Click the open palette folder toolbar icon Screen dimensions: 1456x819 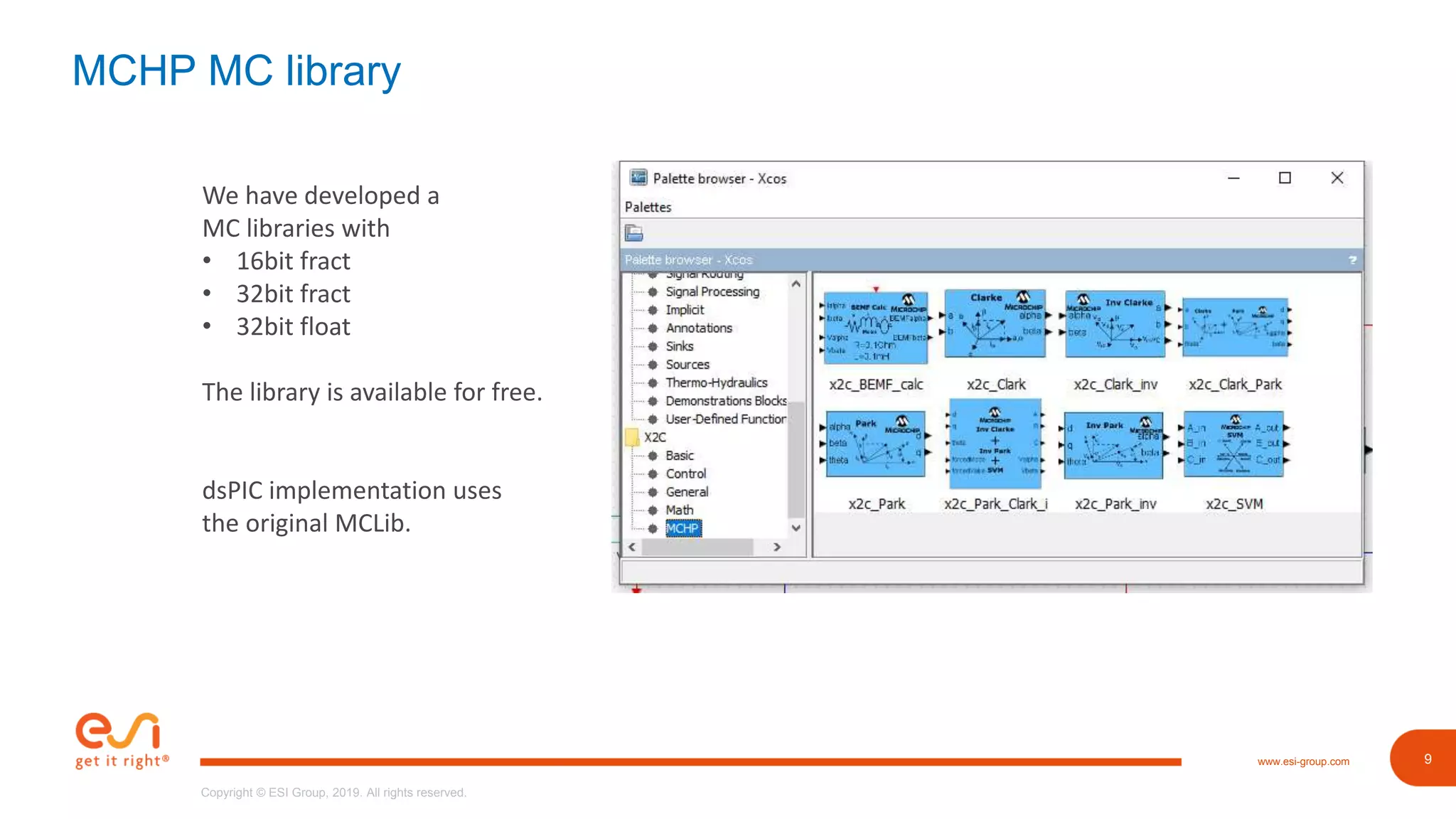(x=633, y=233)
